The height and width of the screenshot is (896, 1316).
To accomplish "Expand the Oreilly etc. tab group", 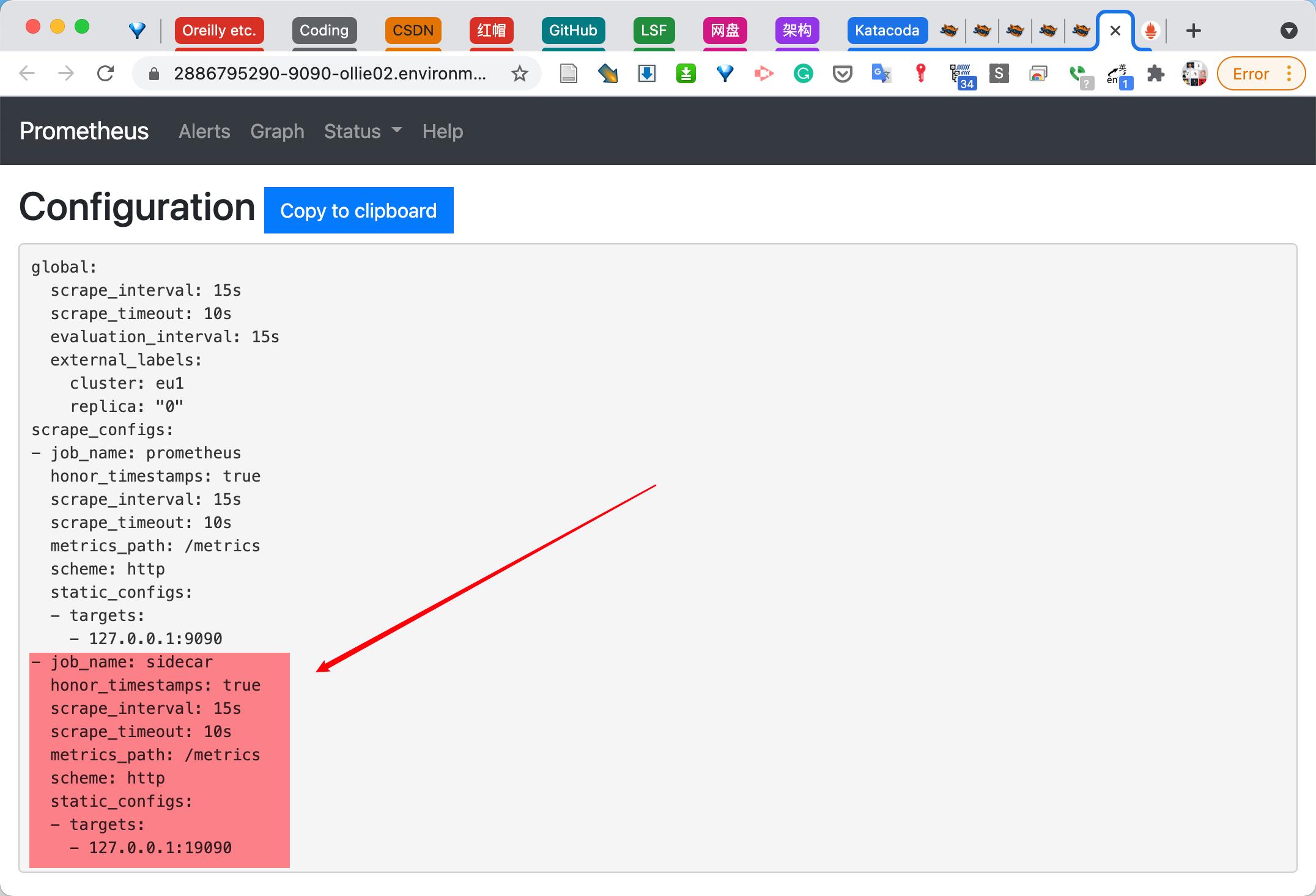I will (x=219, y=31).
